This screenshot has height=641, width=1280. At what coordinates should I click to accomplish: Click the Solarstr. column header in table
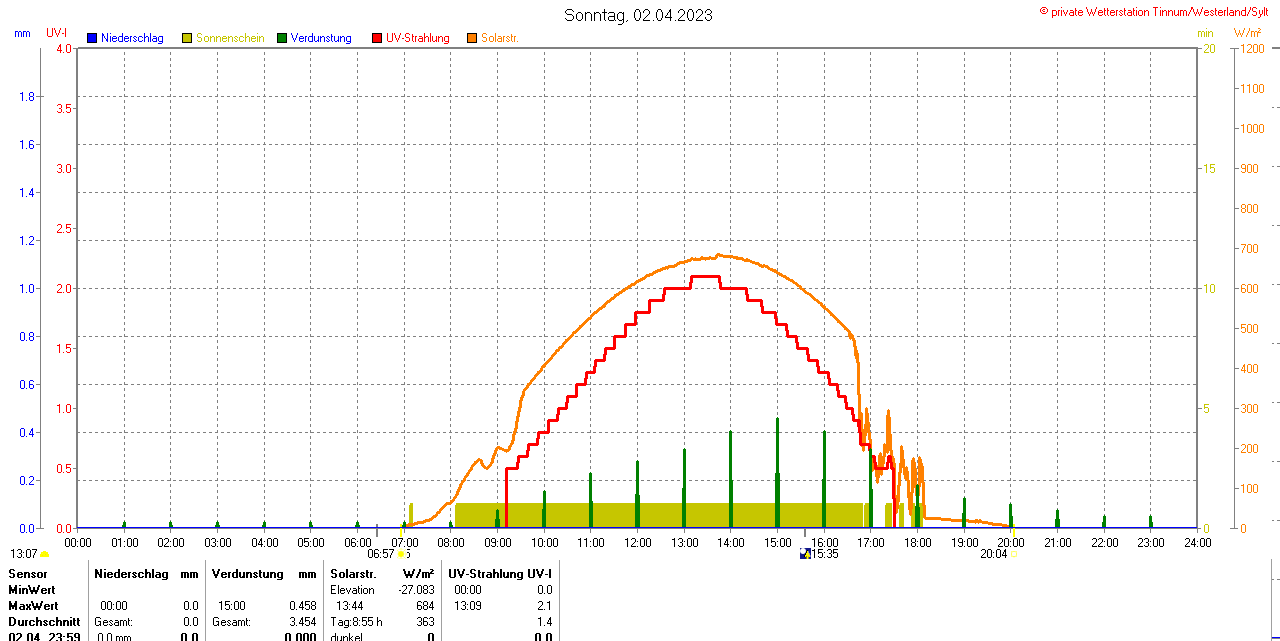click(353, 574)
